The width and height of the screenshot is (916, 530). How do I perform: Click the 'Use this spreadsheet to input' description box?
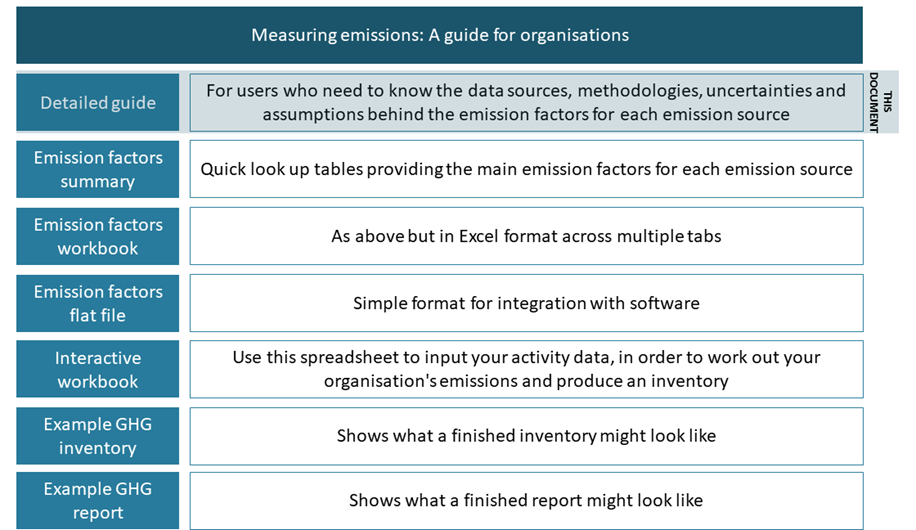pos(526,369)
